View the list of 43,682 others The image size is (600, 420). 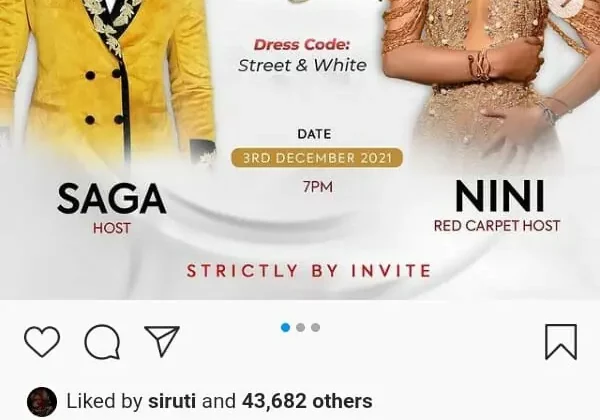point(307,401)
